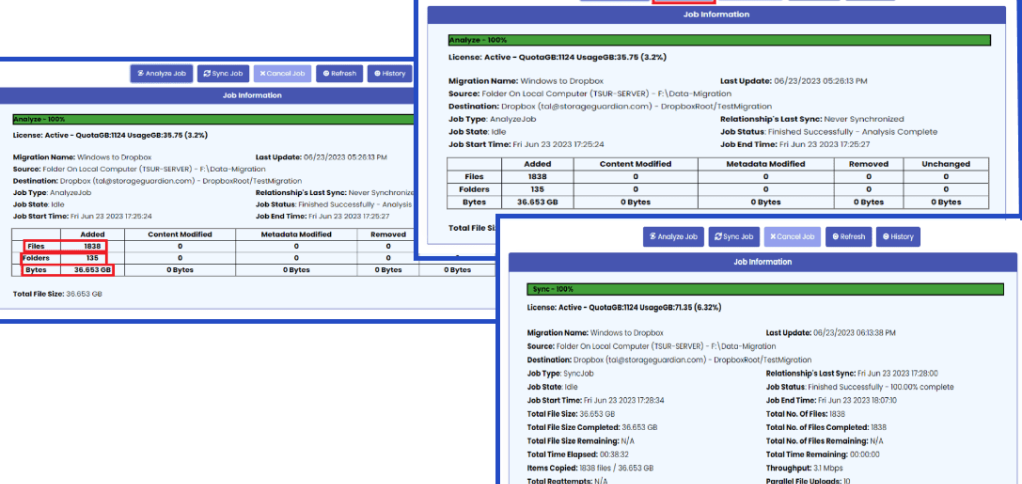Click the Files row label in top-right table

click(474, 177)
